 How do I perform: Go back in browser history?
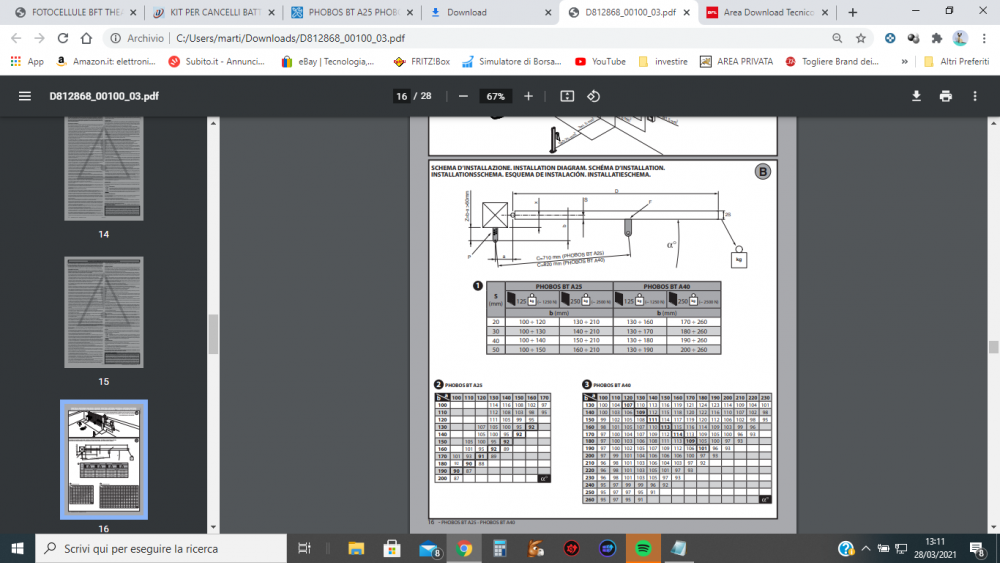[17, 38]
